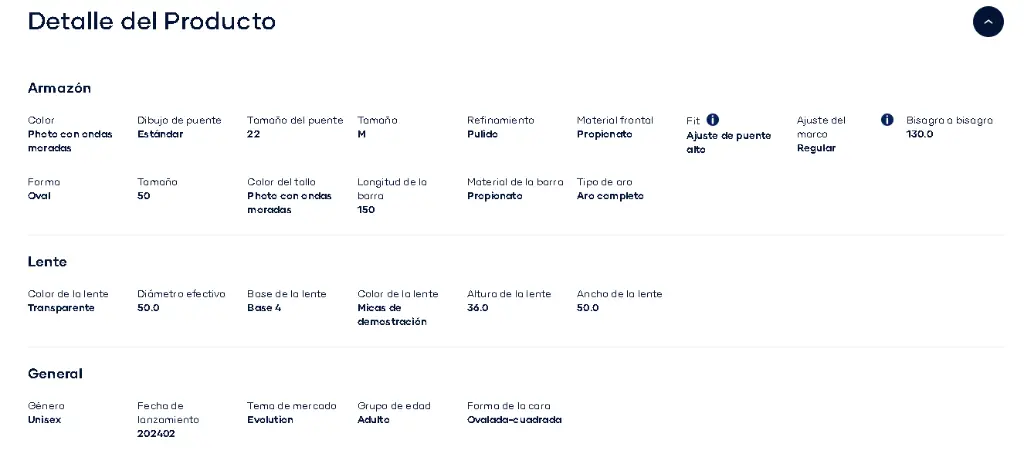Click the Tipo de aro value Aro completo
The image size is (1024, 454).
(610, 195)
